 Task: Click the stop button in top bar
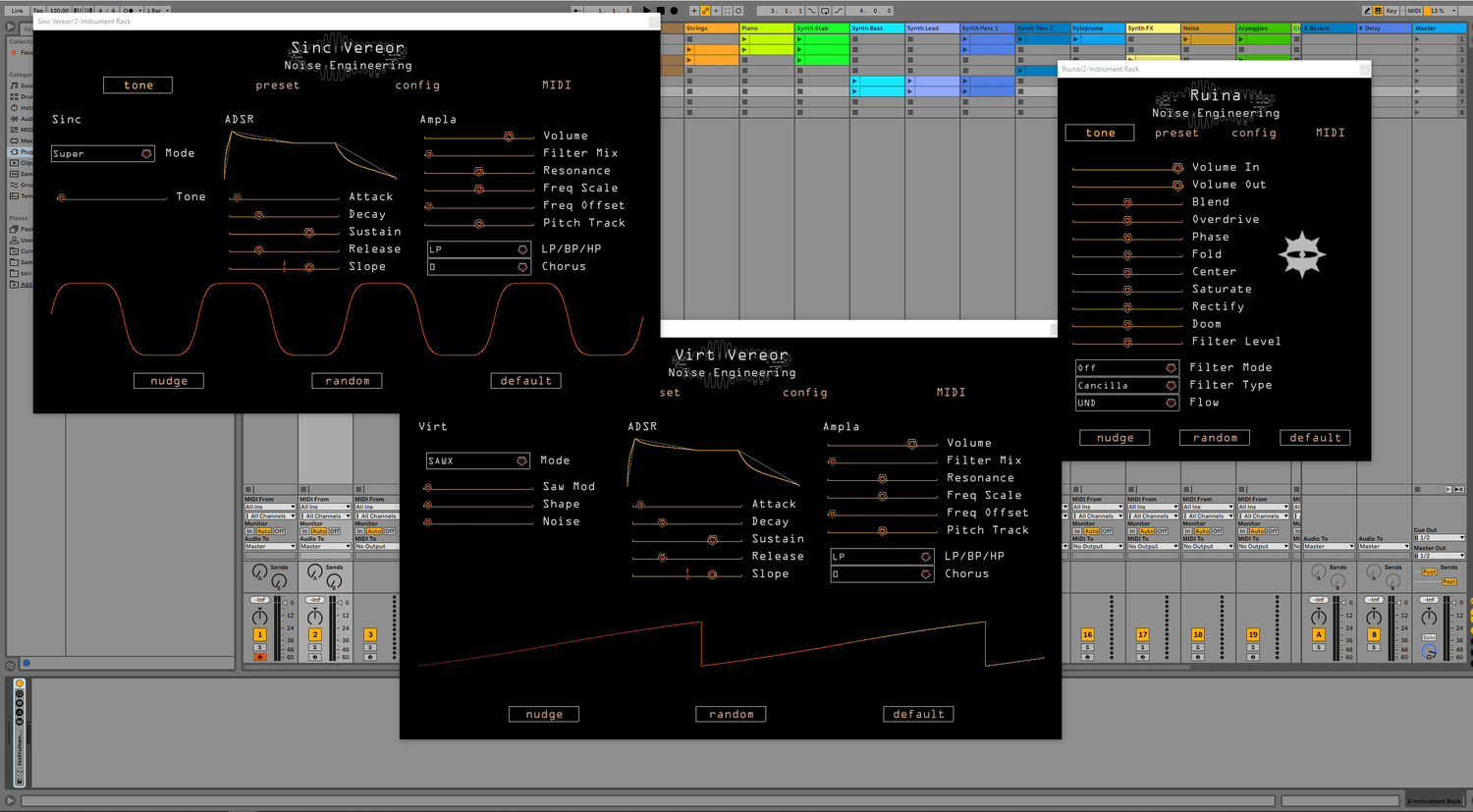click(x=660, y=10)
